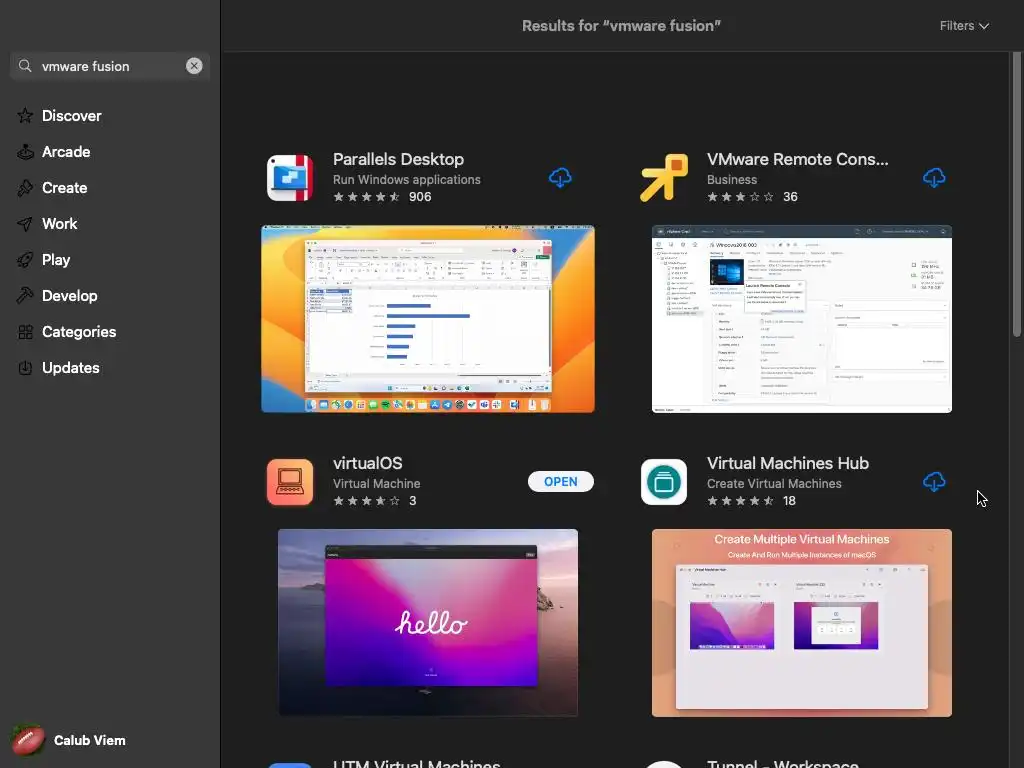Open the Categories tab label
This screenshot has width=1024, height=768.
[79, 332]
